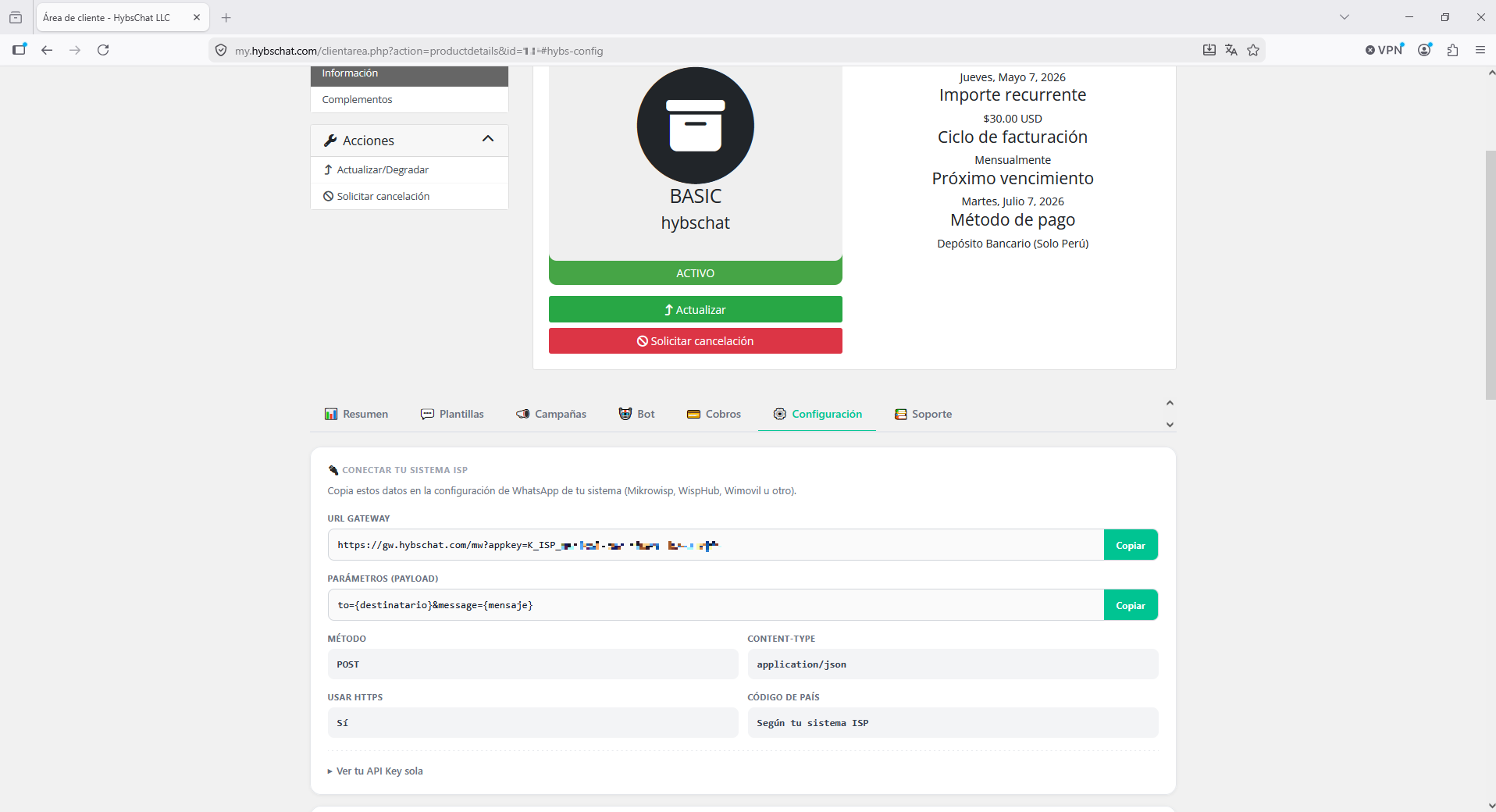Open Solicitar cancelación in Acciones sidebar
The height and width of the screenshot is (812, 1496).
409,196
